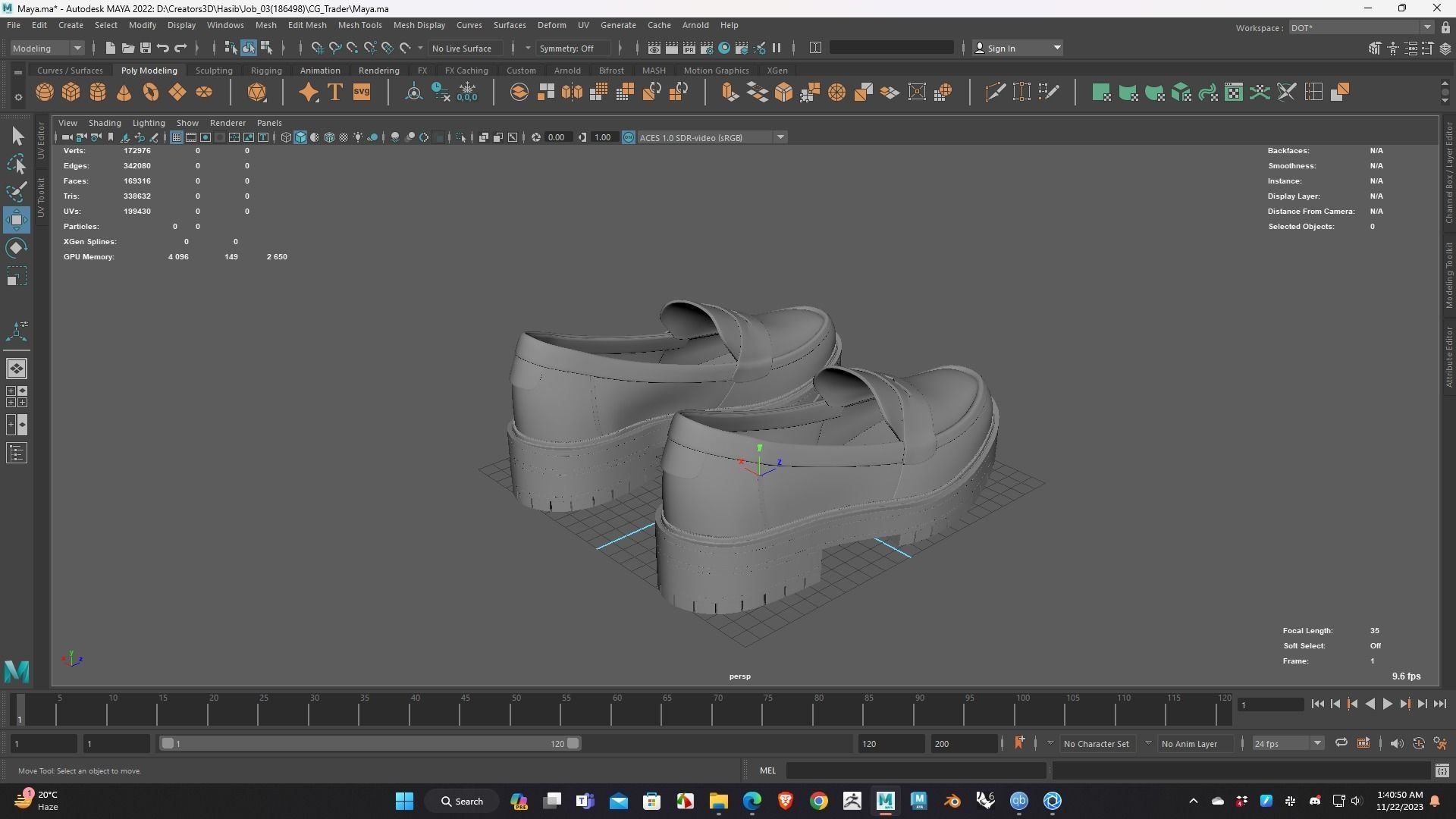Create a Poly Cylinder from the shelf
Image resolution: width=1456 pixels, height=819 pixels.
[x=98, y=93]
